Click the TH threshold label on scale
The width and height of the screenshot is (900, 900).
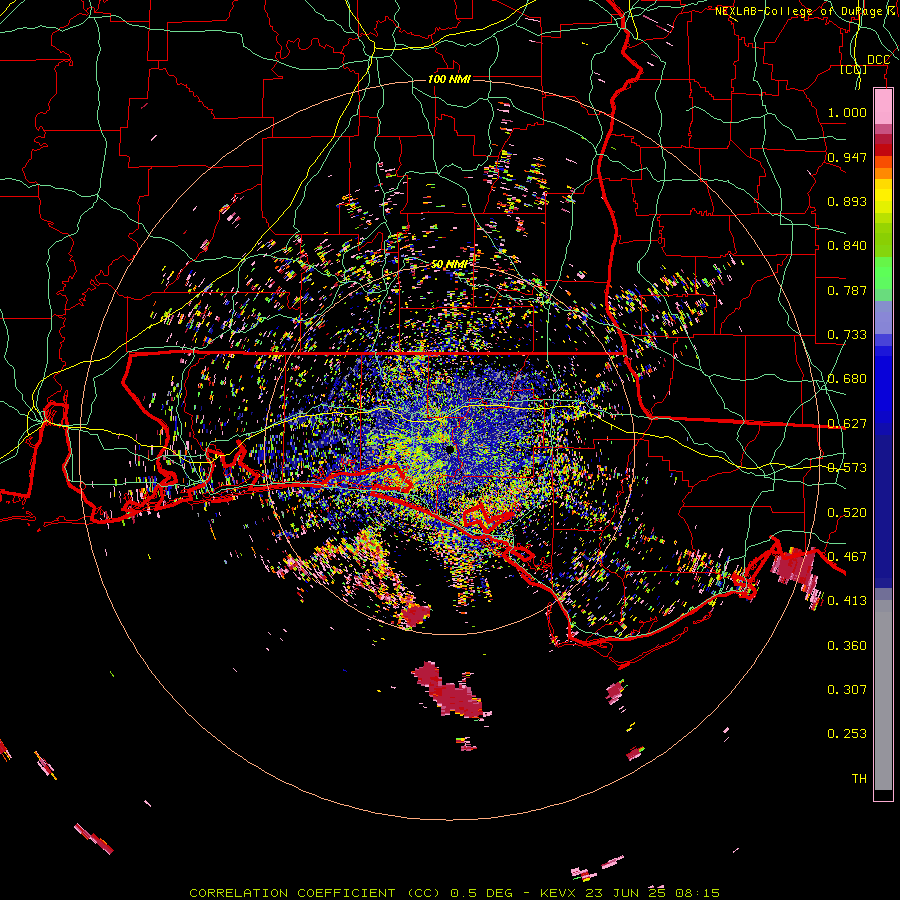point(859,779)
